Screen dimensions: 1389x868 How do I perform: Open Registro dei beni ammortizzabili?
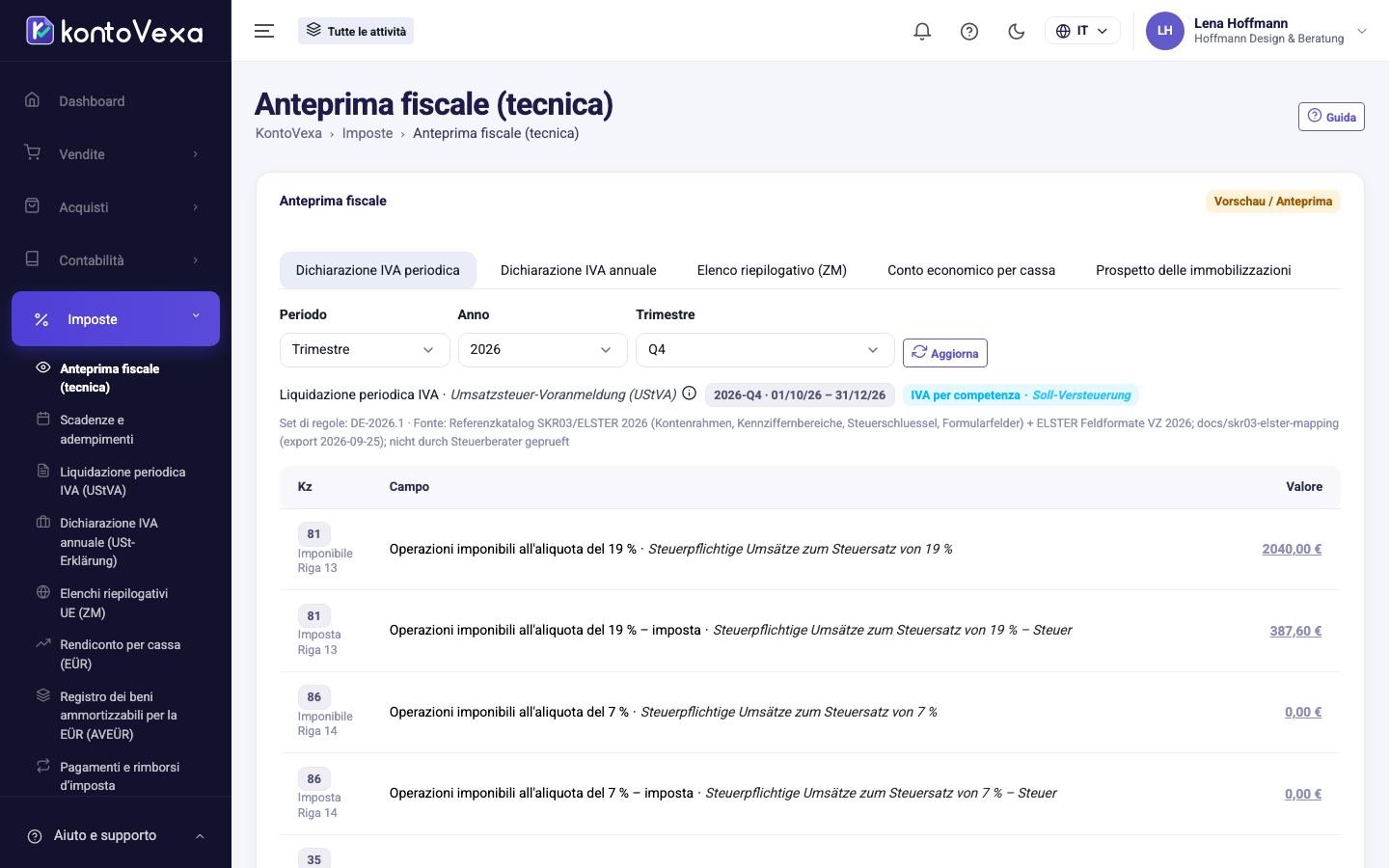pyautogui.click(x=118, y=715)
